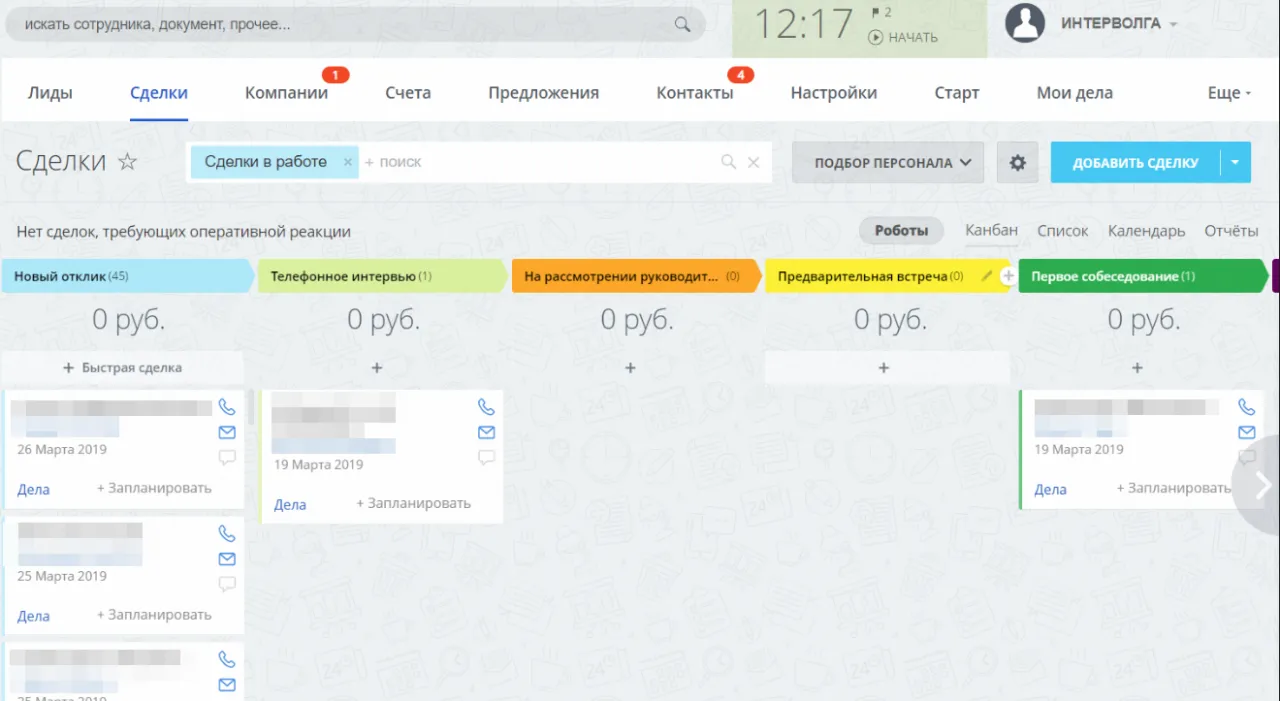Open the gear settings button
Viewport: 1280px width, 701px height.
(1017, 162)
